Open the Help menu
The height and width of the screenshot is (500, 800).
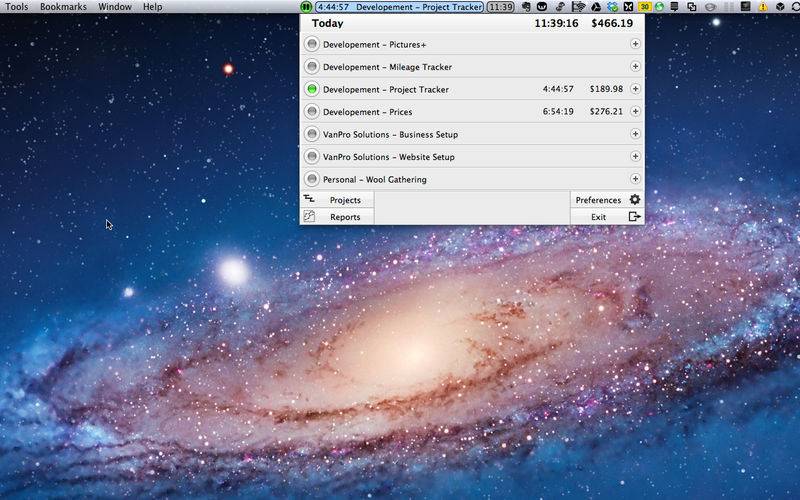pos(153,7)
